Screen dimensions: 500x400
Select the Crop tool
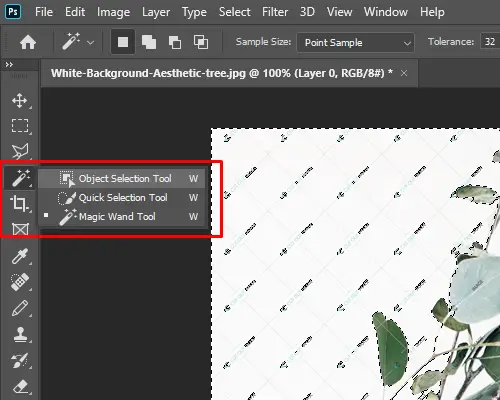(20, 203)
